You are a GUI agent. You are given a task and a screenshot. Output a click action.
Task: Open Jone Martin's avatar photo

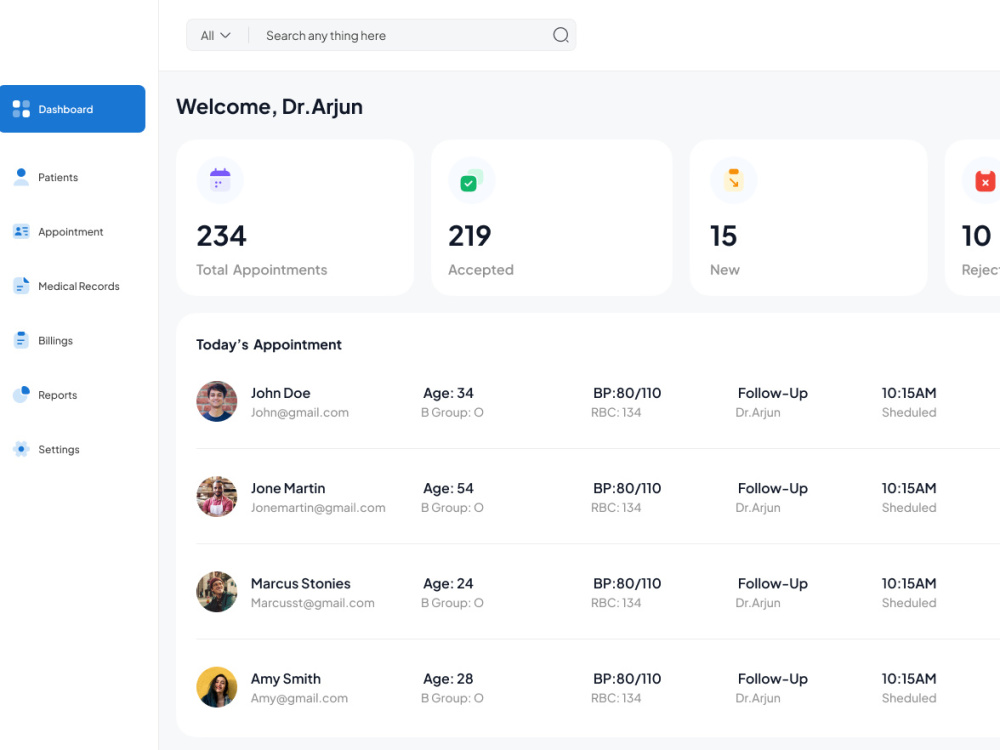click(x=217, y=496)
